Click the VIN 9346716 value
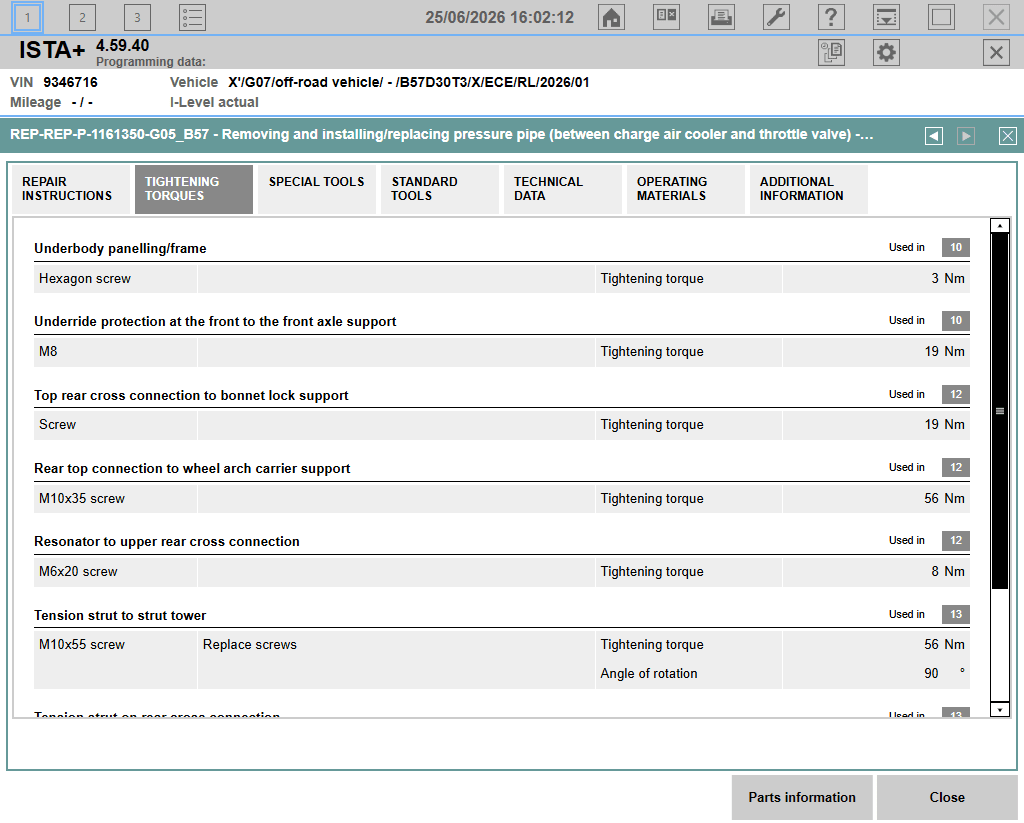Screen dimensions: 1024x823 71,82
